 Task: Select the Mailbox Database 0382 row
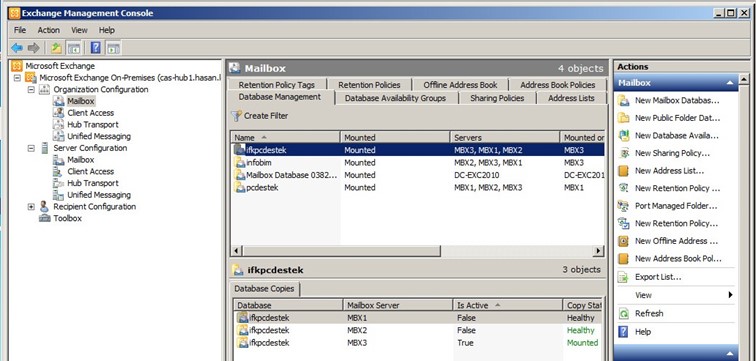[x=418, y=175]
